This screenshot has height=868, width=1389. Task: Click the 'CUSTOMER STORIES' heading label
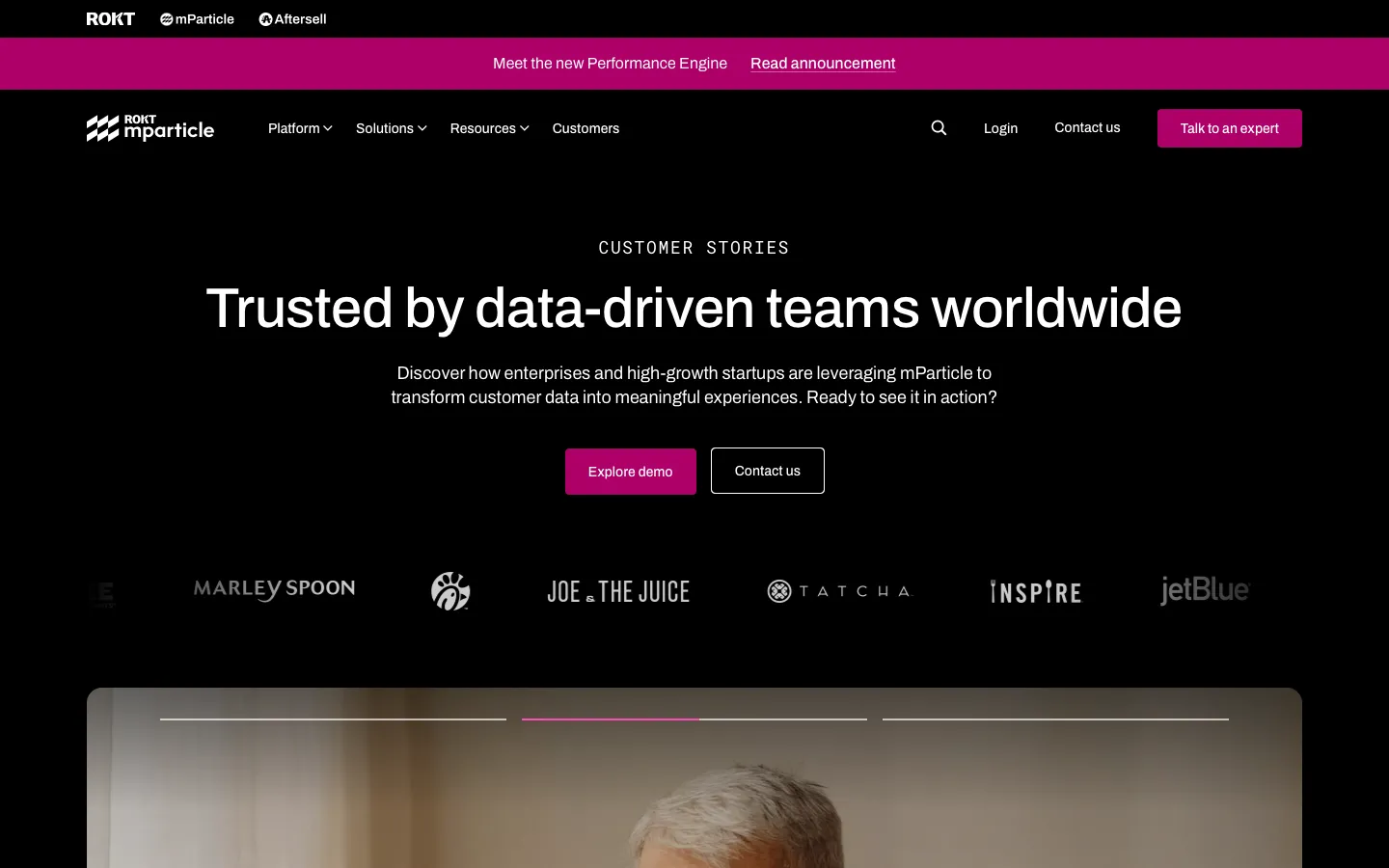pyautogui.click(x=694, y=248)
